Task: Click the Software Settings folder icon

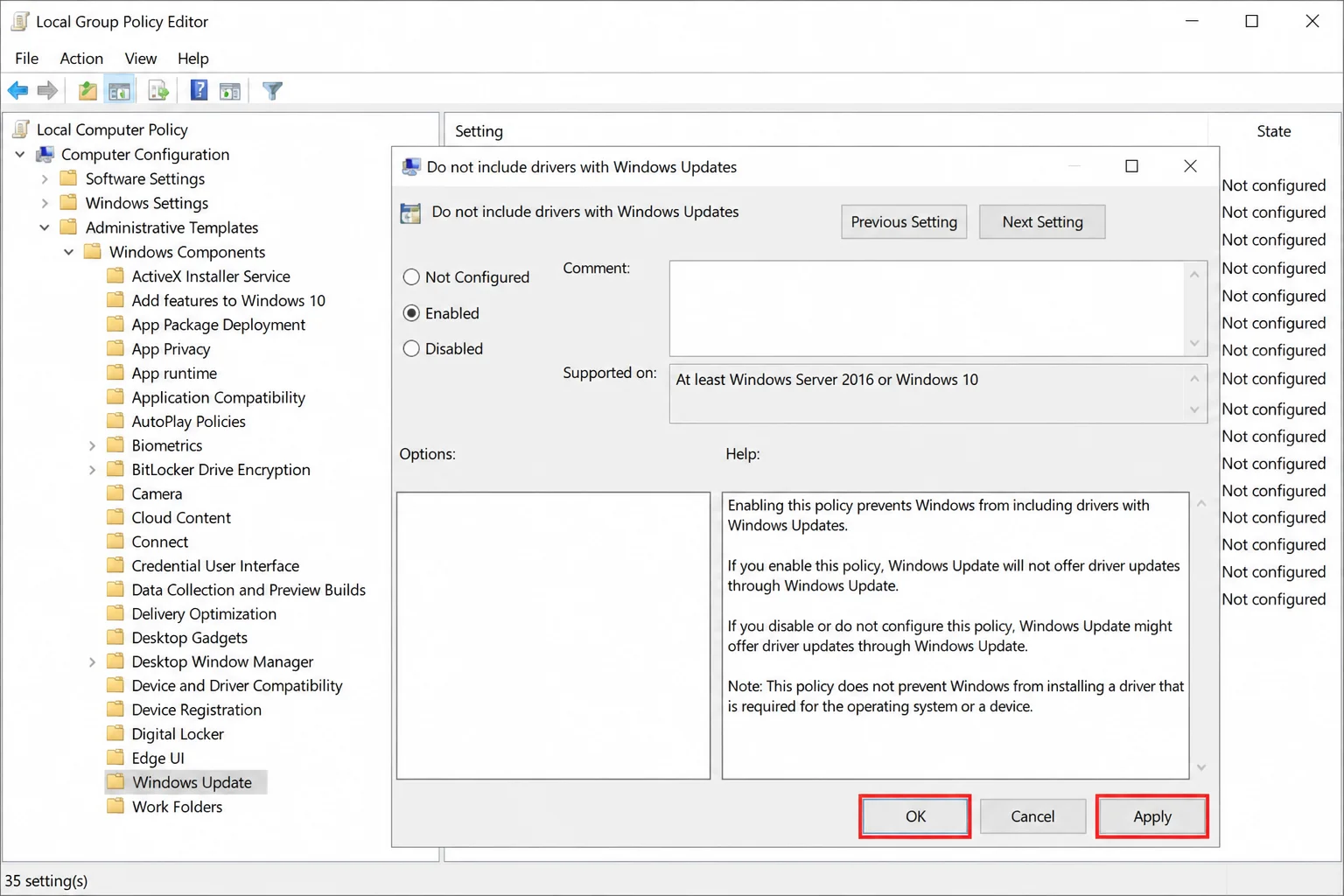Action: [68, 178]
